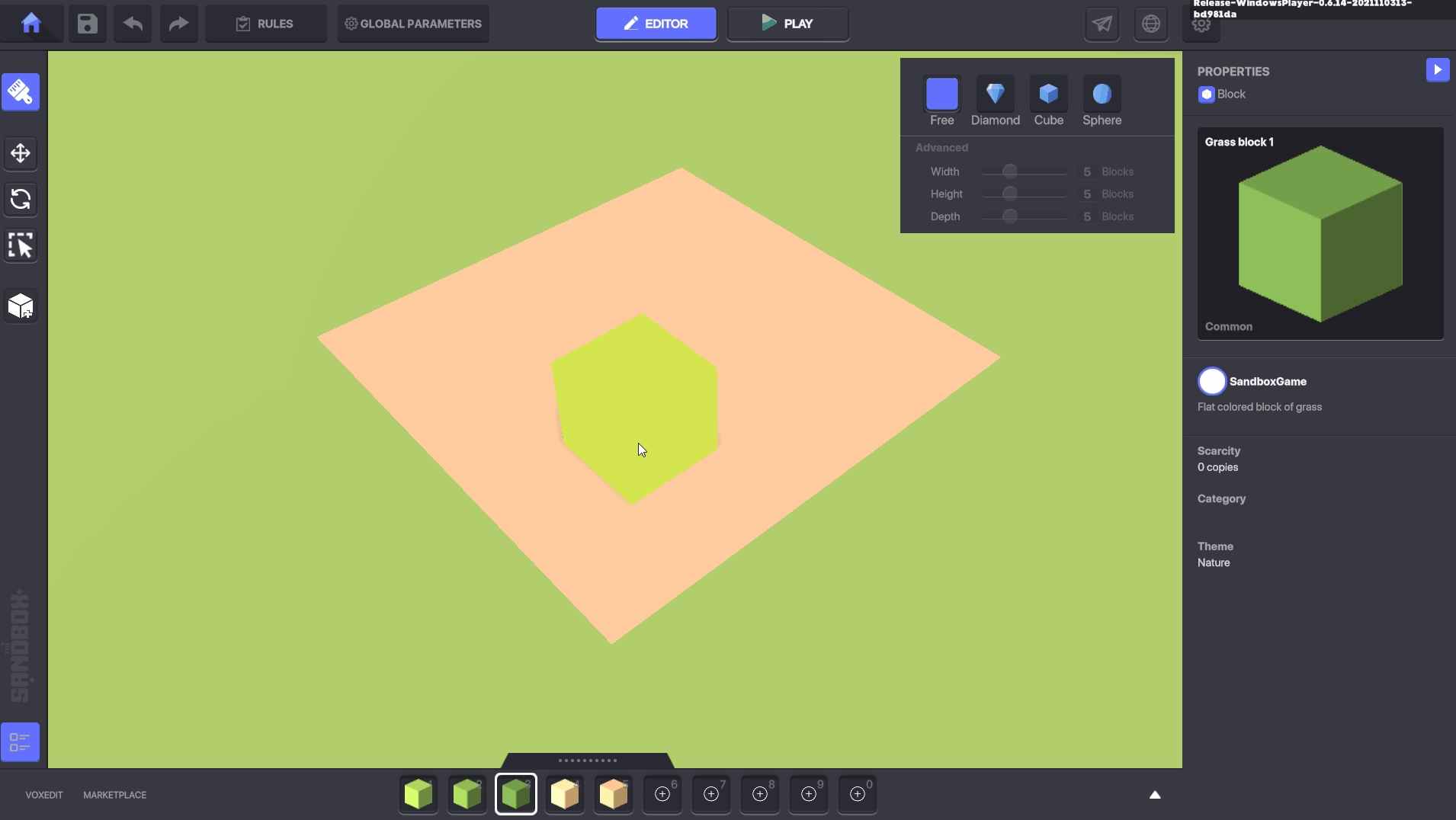Open the add asset cube tool
The image size is (1456, 820).
click(21, 306)
